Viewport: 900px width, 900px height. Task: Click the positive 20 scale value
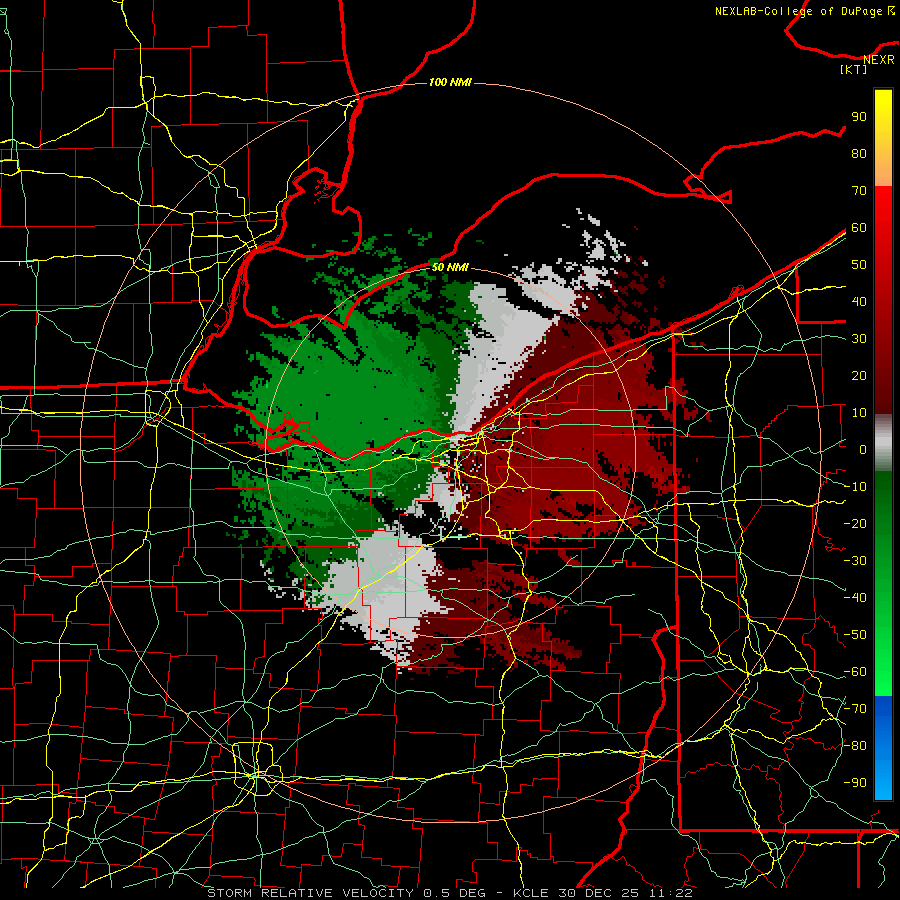pyautogui.click(x=859, y=376)
